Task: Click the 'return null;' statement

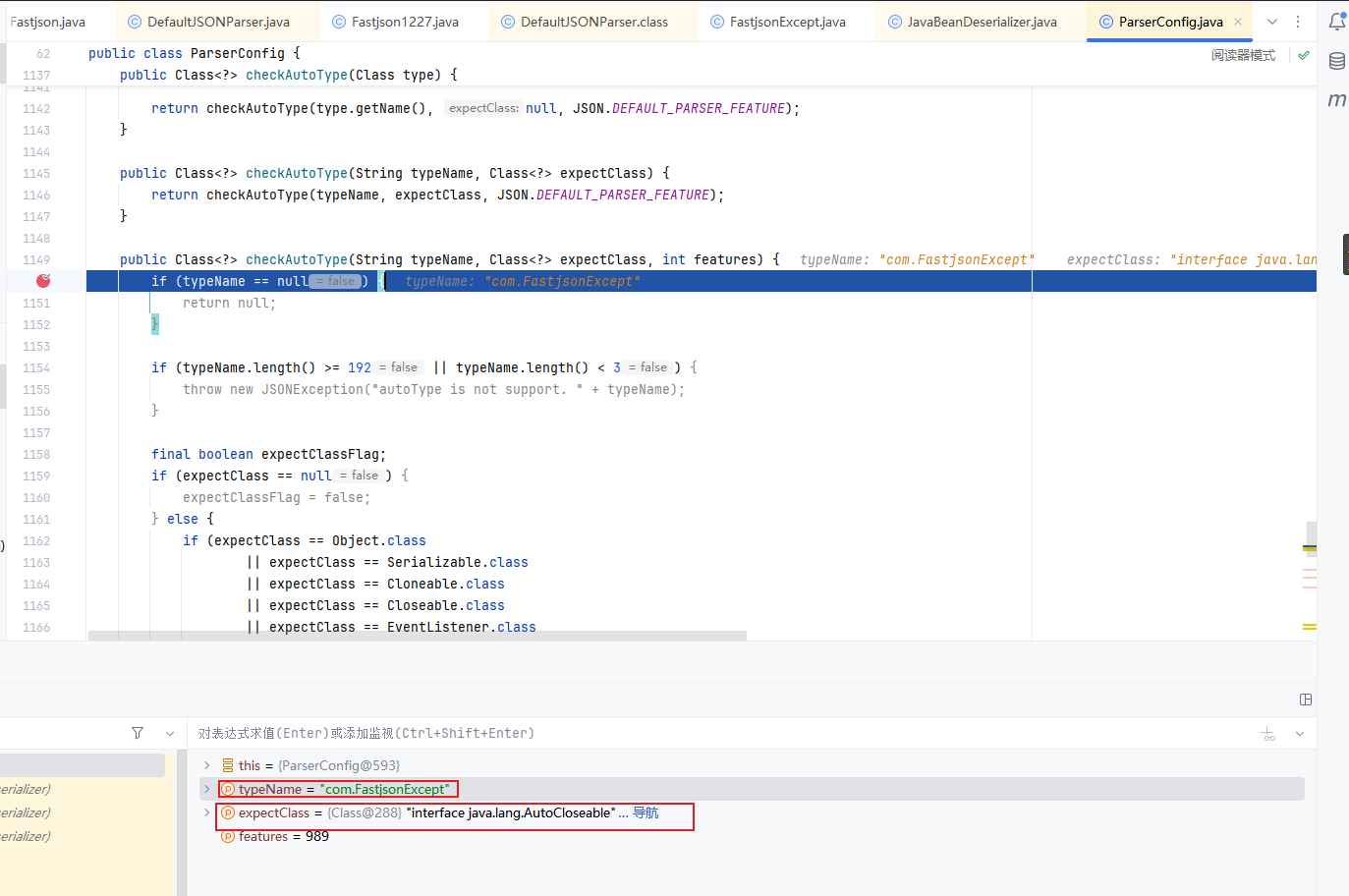Action: coord(230,303)
